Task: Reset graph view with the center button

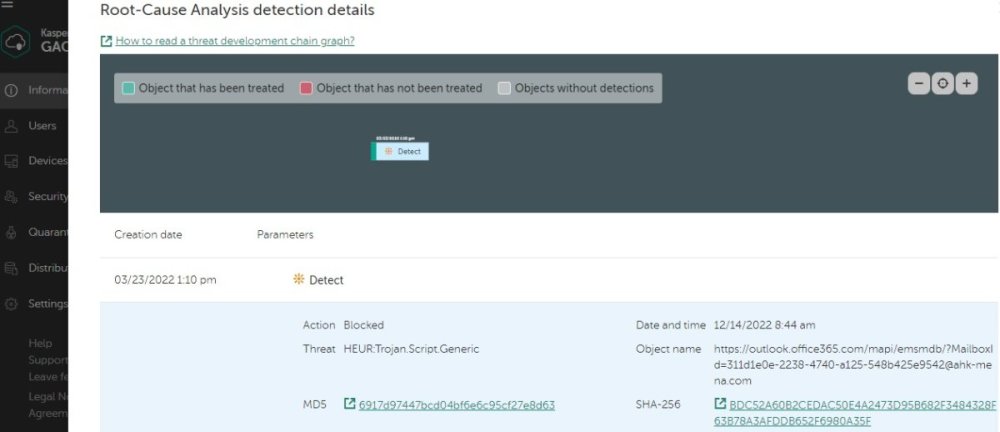Action: tap(942, 84)
